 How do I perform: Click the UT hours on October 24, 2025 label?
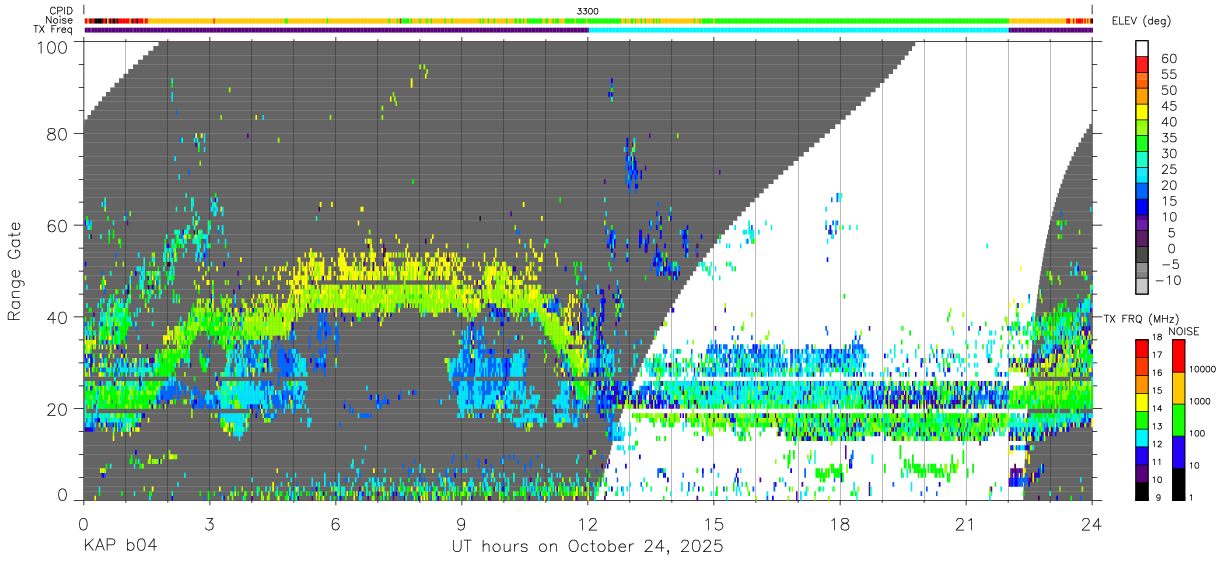pos(587,546)
